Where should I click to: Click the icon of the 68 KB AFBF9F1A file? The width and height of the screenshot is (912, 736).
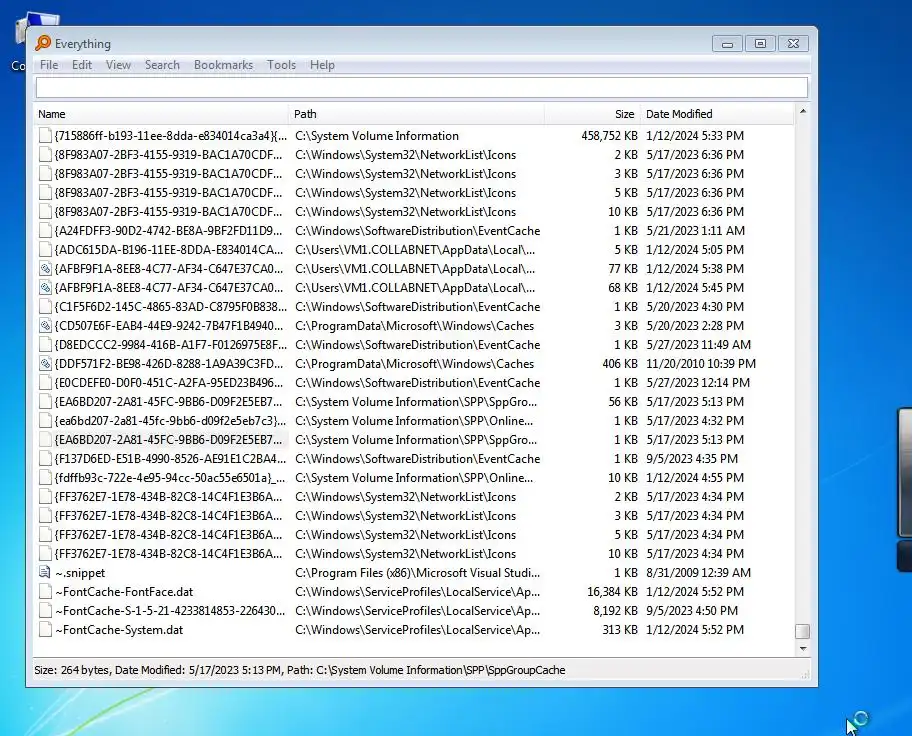(x=45, y=287)
